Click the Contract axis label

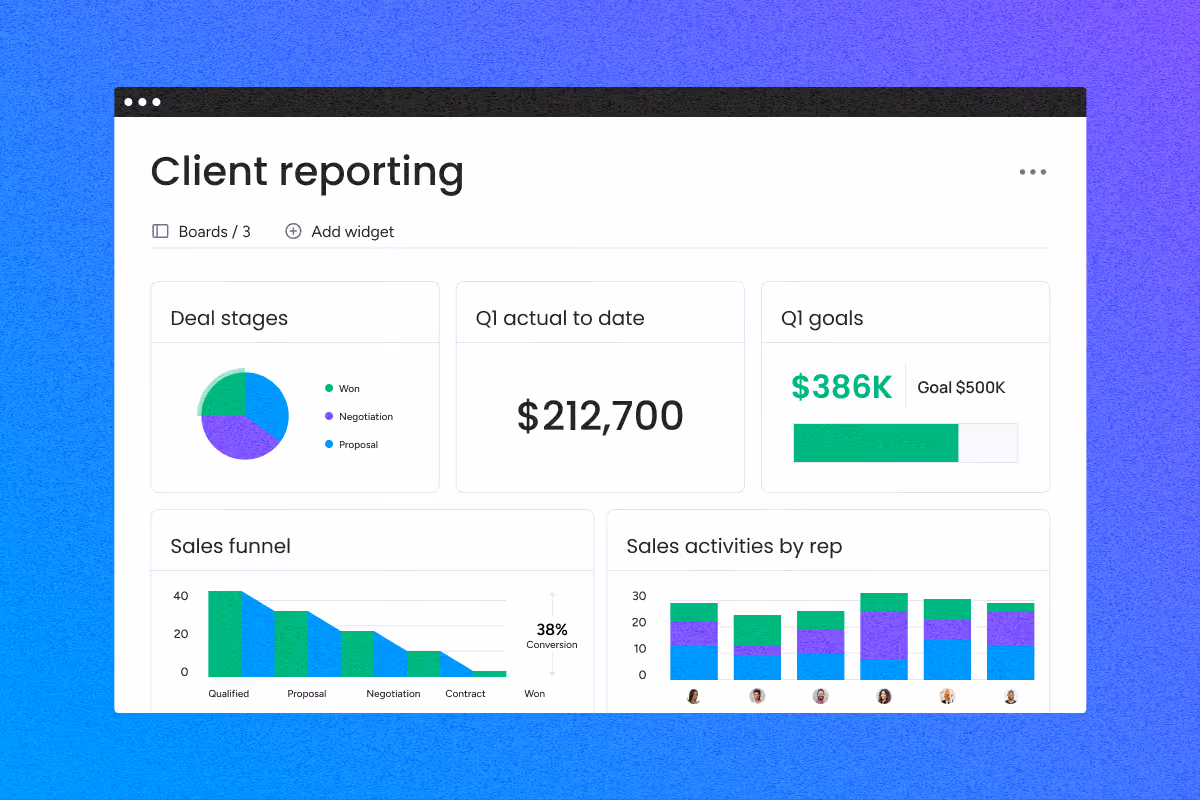point(465,694)
